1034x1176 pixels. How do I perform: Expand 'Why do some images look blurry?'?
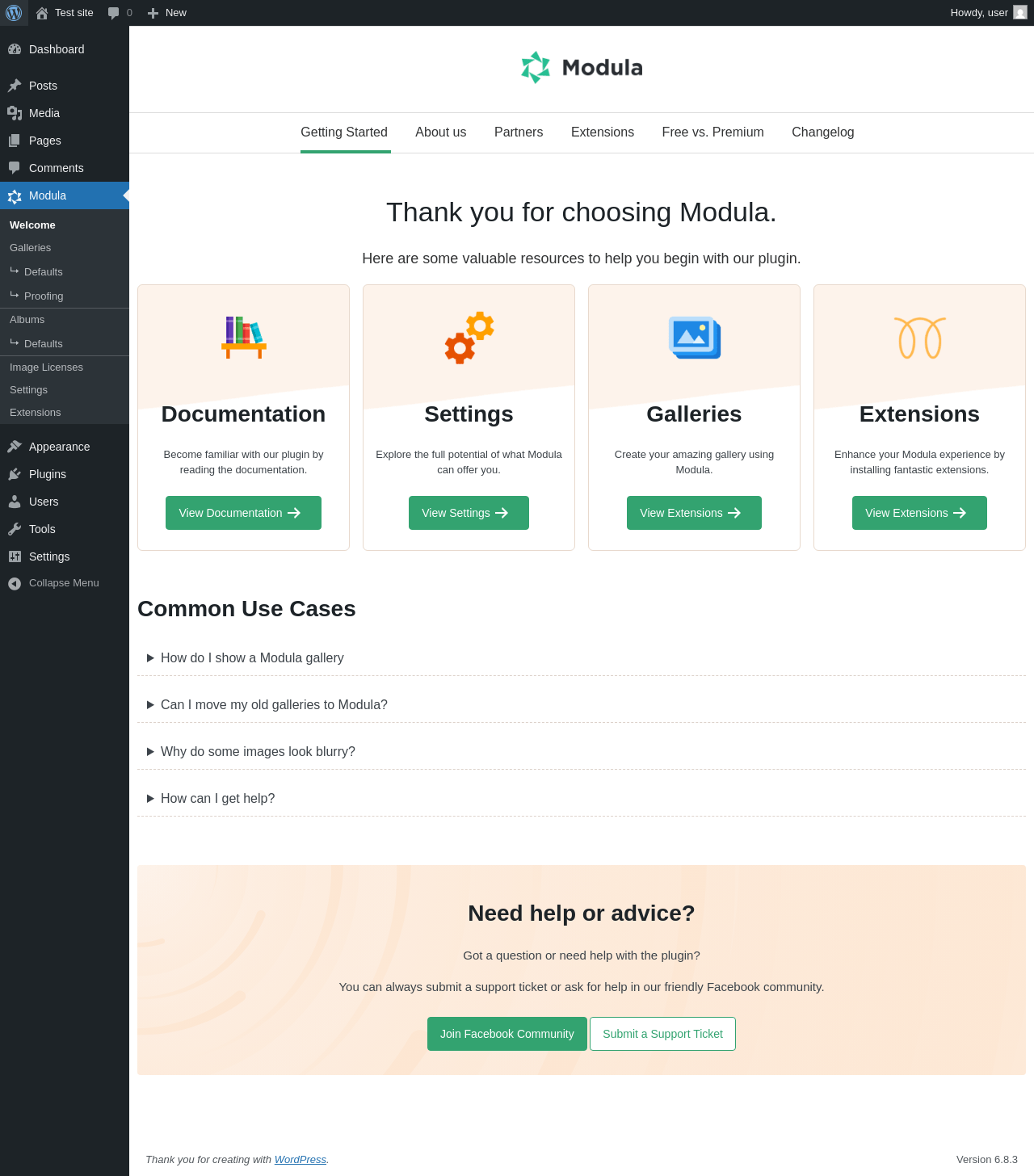pos(582,752)
